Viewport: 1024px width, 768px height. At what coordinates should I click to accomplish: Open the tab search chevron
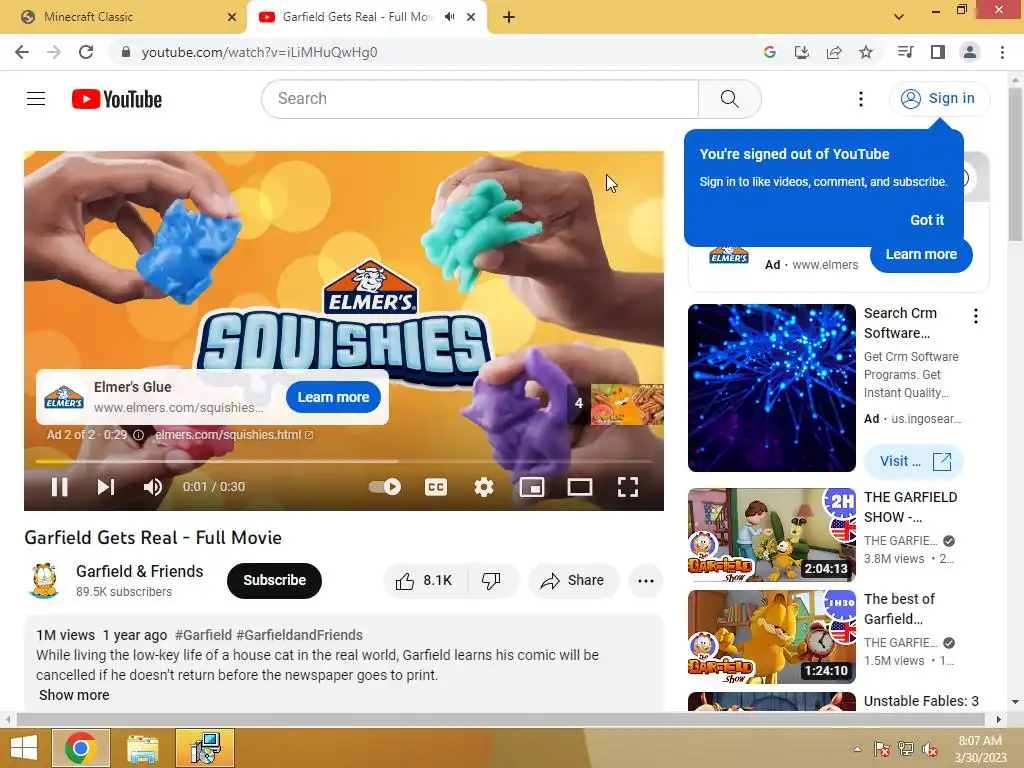899,17
